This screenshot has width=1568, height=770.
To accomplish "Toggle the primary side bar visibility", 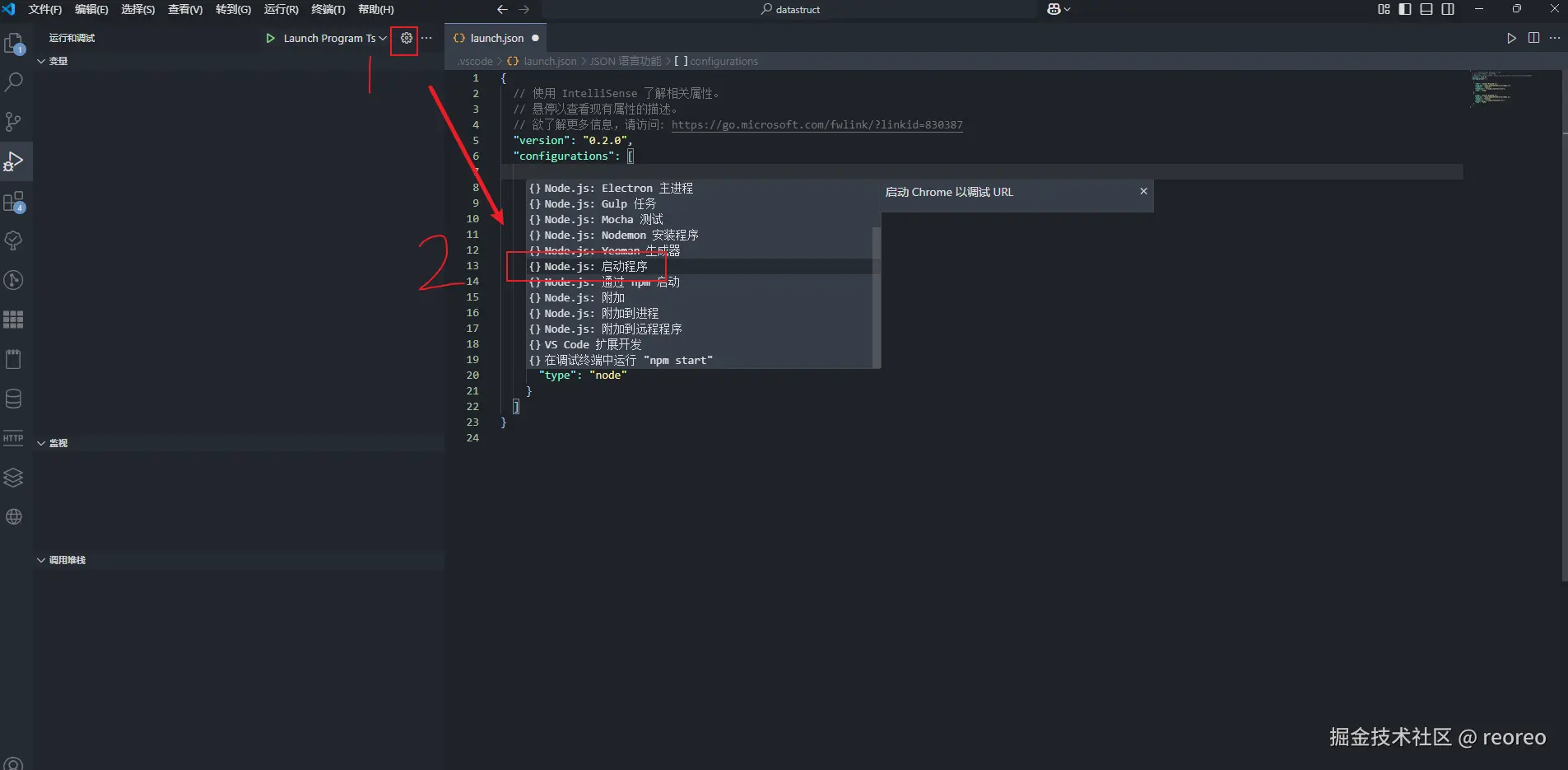I will (1405, 9).
